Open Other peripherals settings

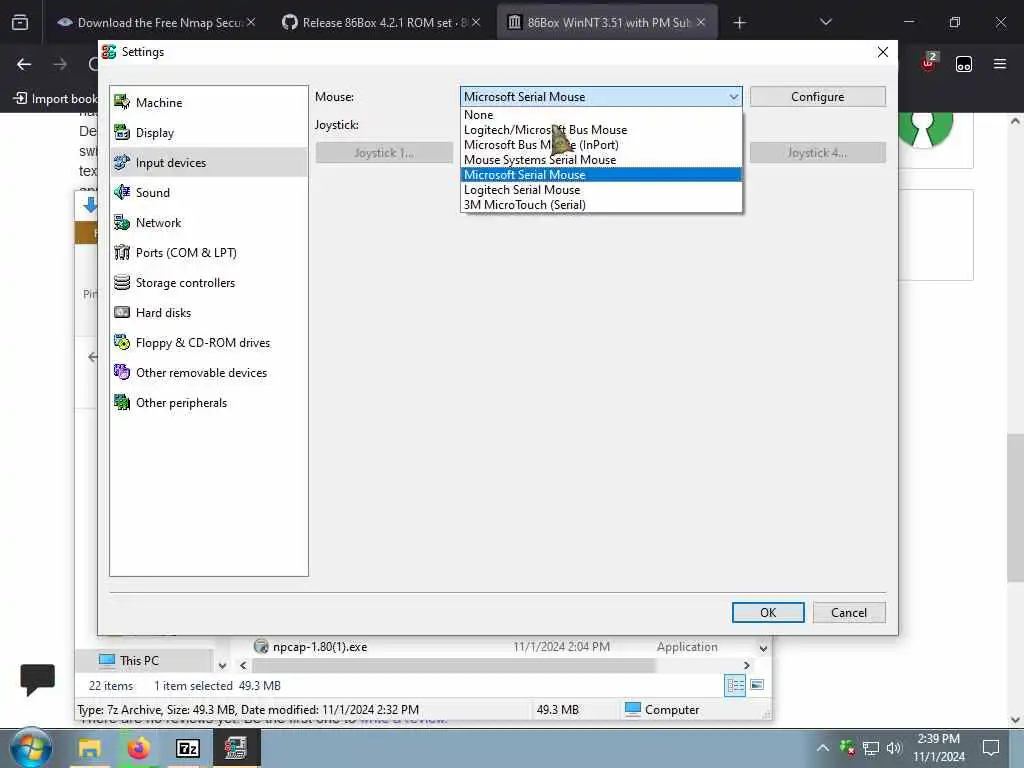tap(209, 403)
